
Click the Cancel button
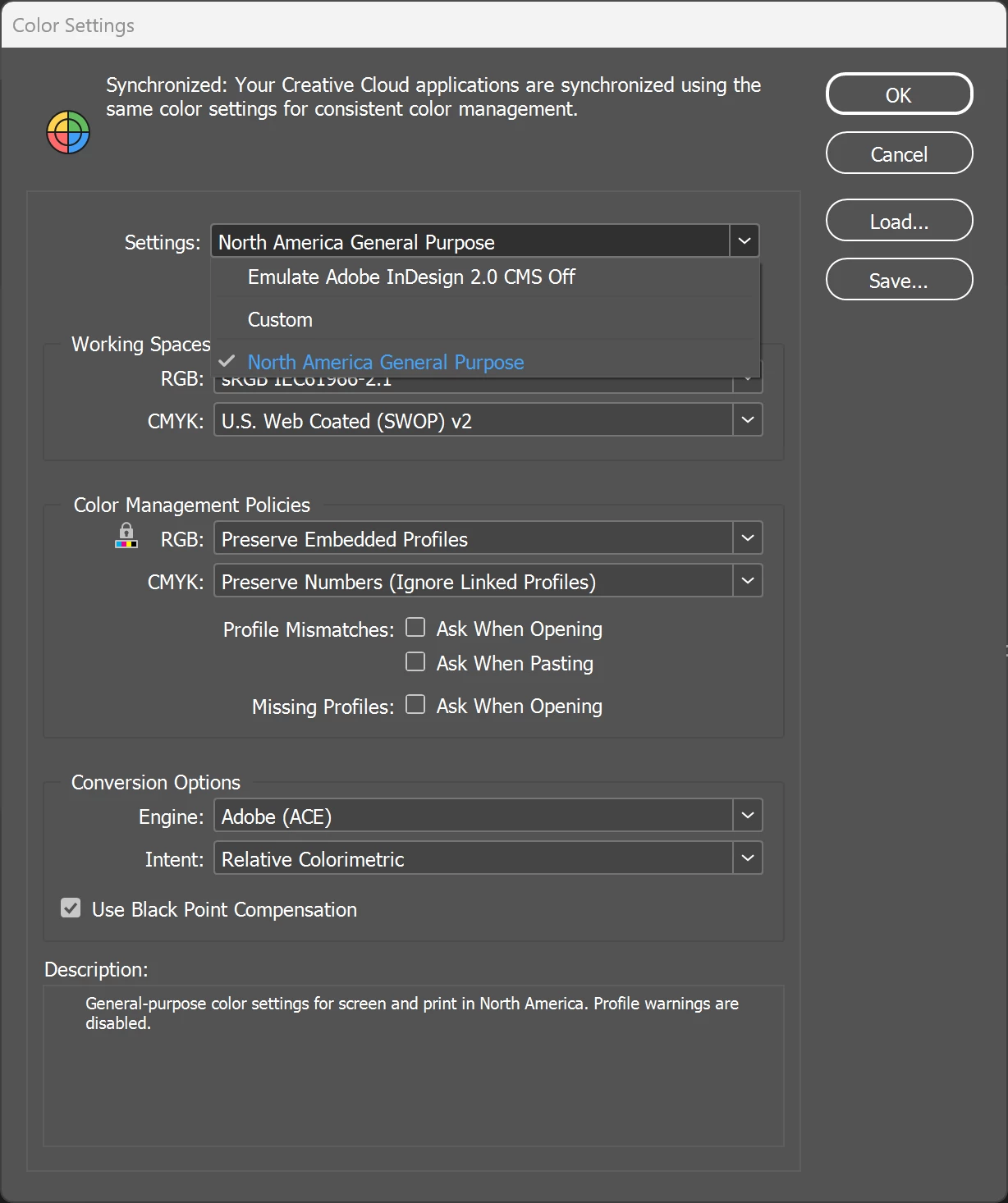tap(899, 153)
